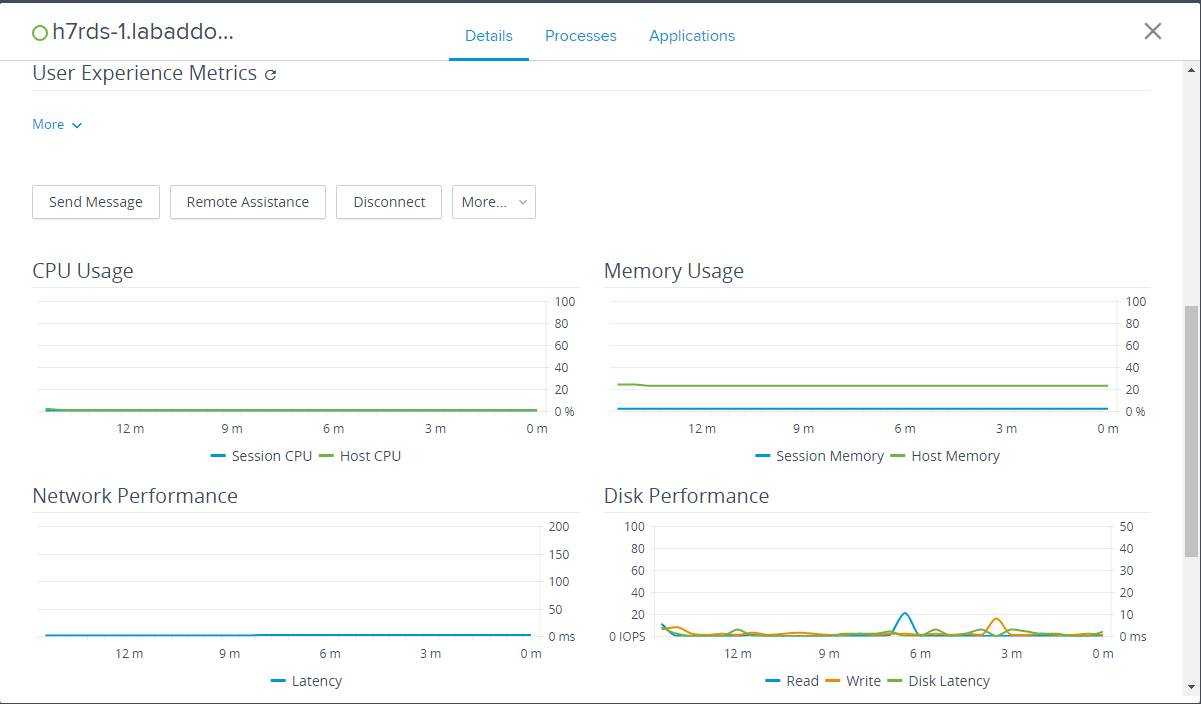Start Remote Assistance for this session

pyautogui.click(x=248, y=202)
